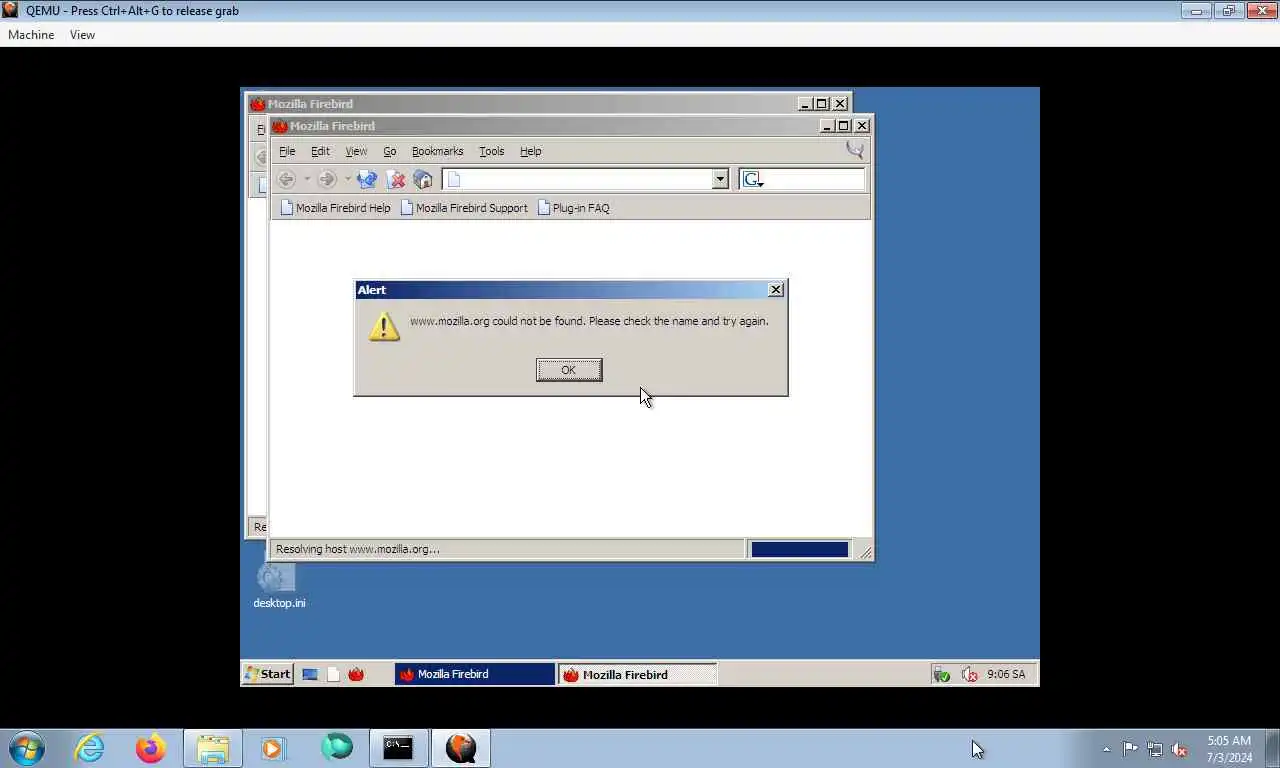The width and height of the screenshot is (1280, 768).
Task: Open the Go menu
Action: tap(390, 151)
